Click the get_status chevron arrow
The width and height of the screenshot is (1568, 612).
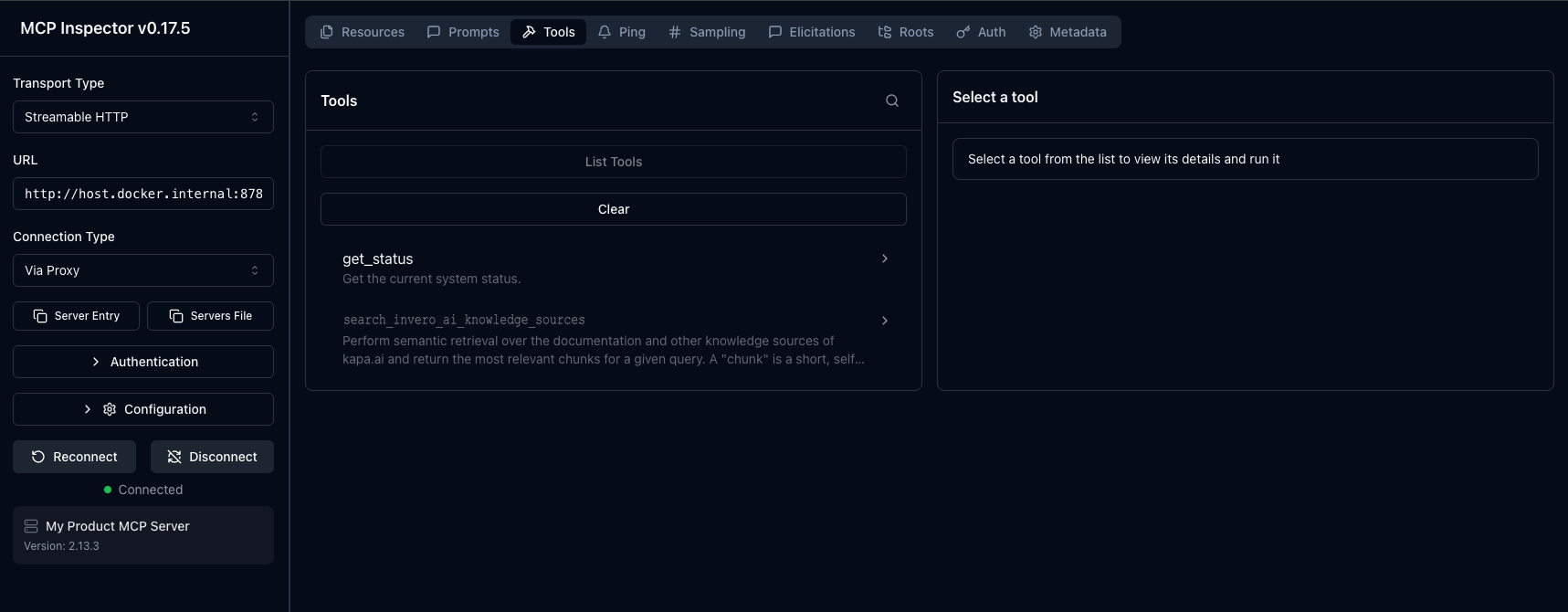pyautogui.click(x=885, y=259)
